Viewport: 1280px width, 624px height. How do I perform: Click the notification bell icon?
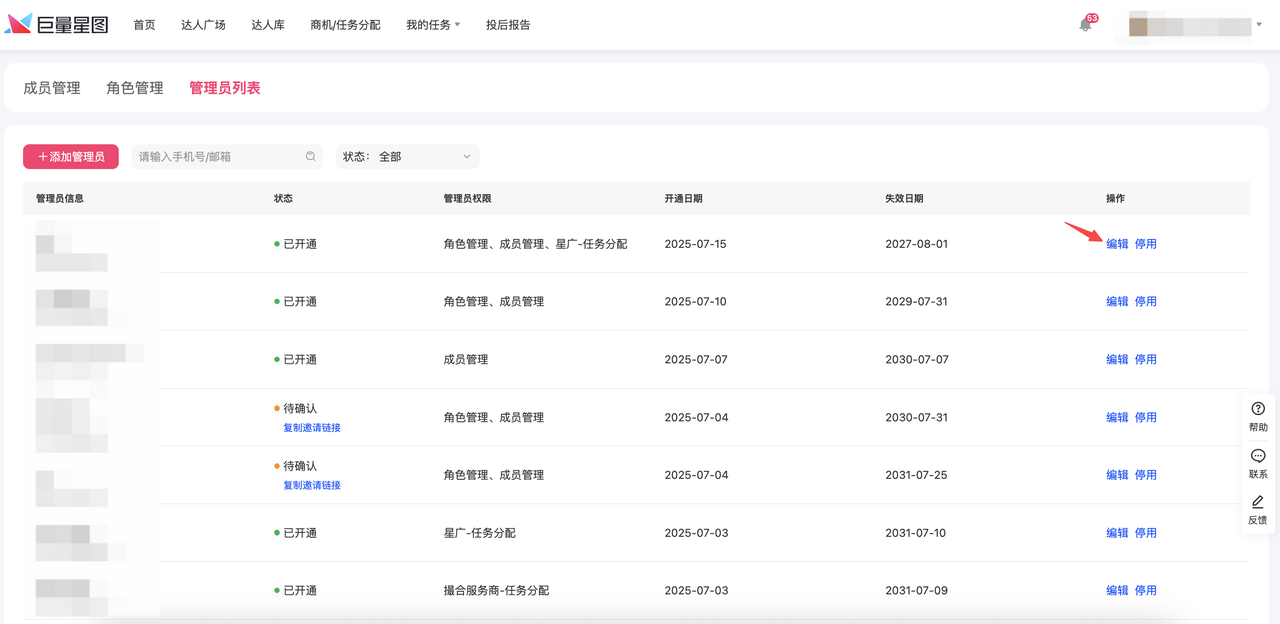(1085, 25)
